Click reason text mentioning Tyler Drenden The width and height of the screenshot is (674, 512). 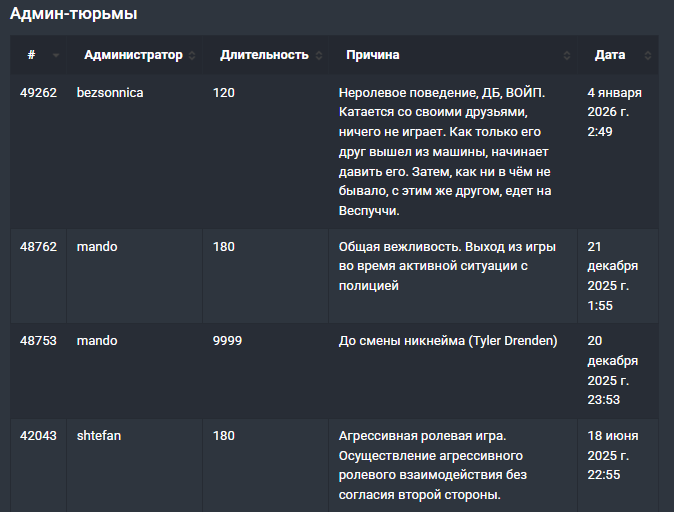coord(448,341)
